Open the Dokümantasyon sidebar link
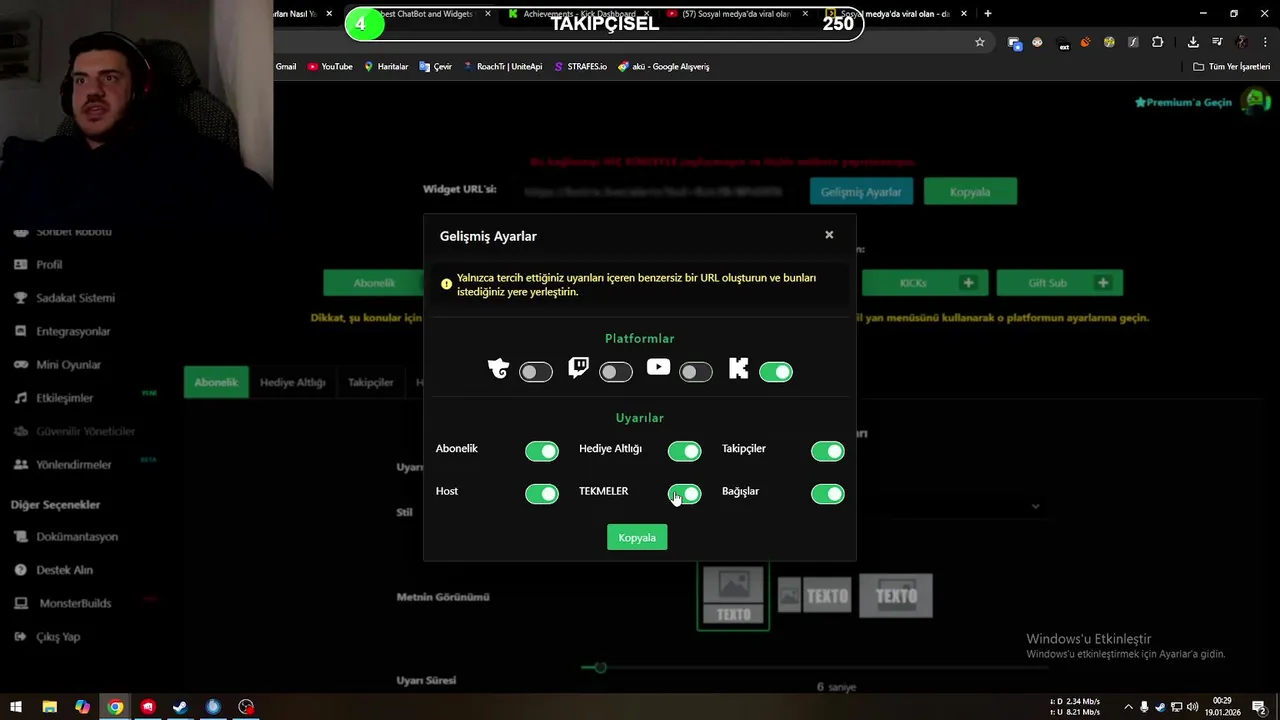The height and width of the screenshot is (720, 1280). coord(77,537)
